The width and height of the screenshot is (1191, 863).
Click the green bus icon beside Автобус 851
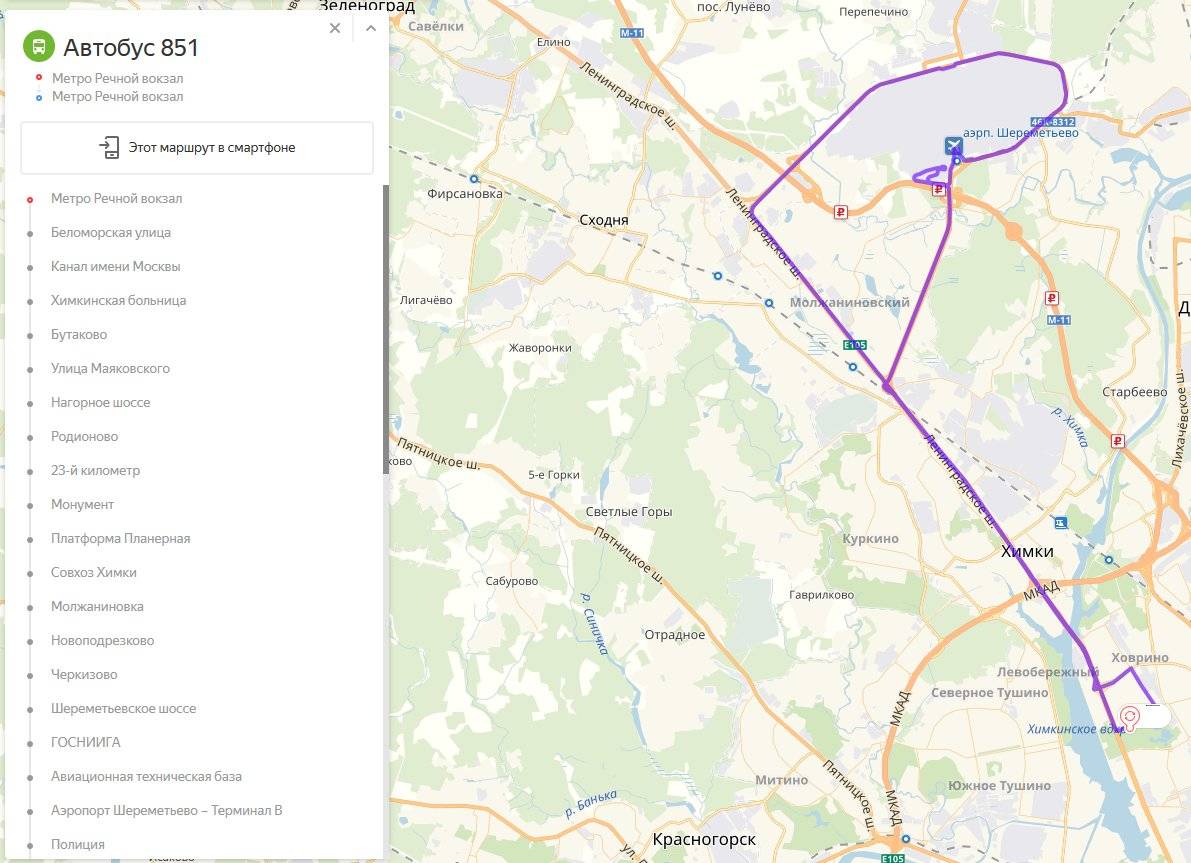pyautogui.click(x=39, y=46)
